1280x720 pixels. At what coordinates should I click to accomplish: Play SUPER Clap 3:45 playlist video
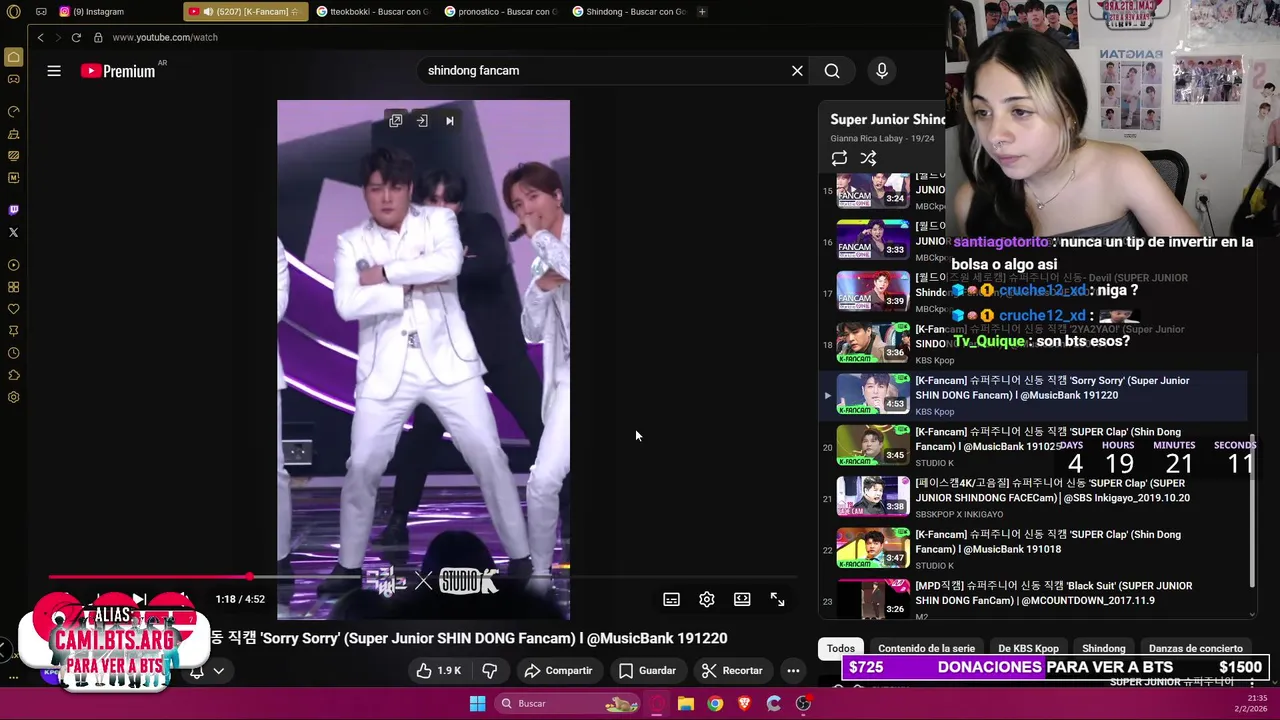pyautogui.click(x=873, y=445)
